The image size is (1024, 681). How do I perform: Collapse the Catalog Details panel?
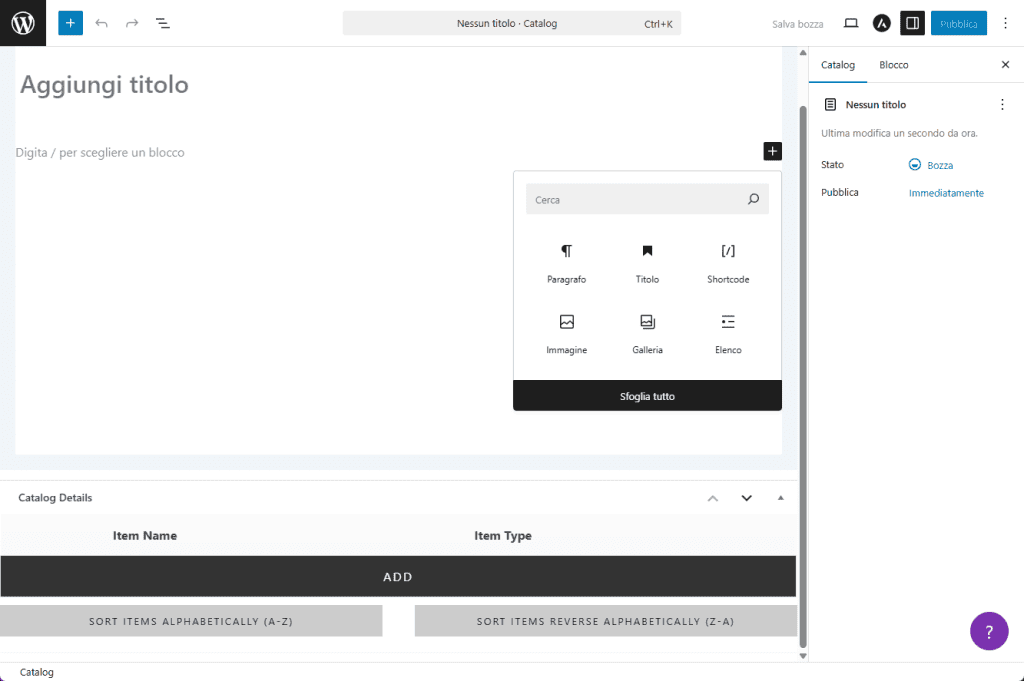781,498
